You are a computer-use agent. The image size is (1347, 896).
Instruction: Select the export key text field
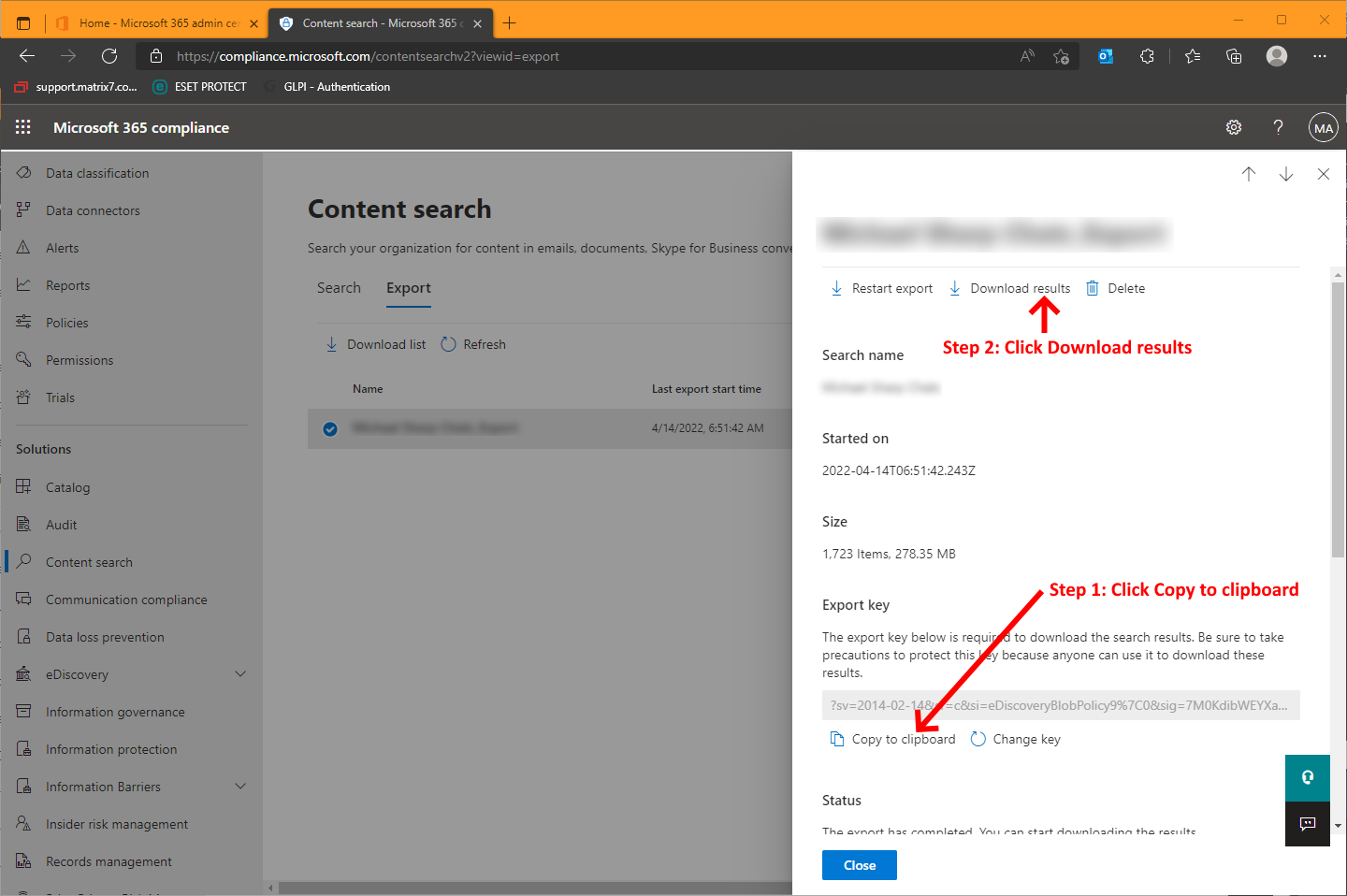[x=1061, y=705]
